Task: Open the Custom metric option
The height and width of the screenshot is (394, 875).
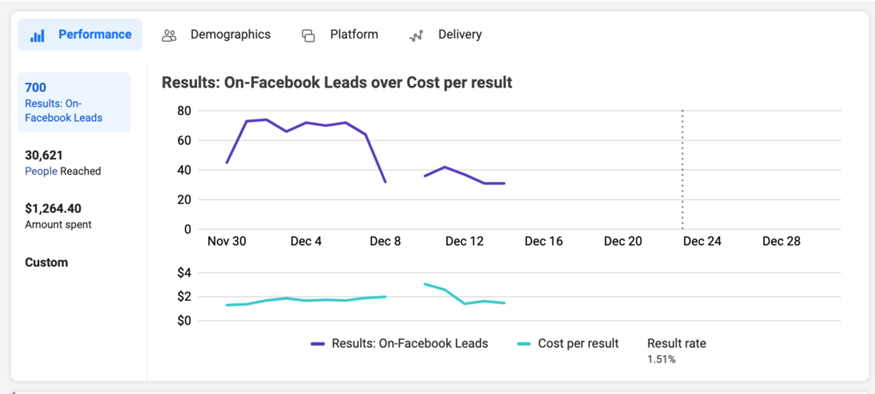Action: pos(46,262)
